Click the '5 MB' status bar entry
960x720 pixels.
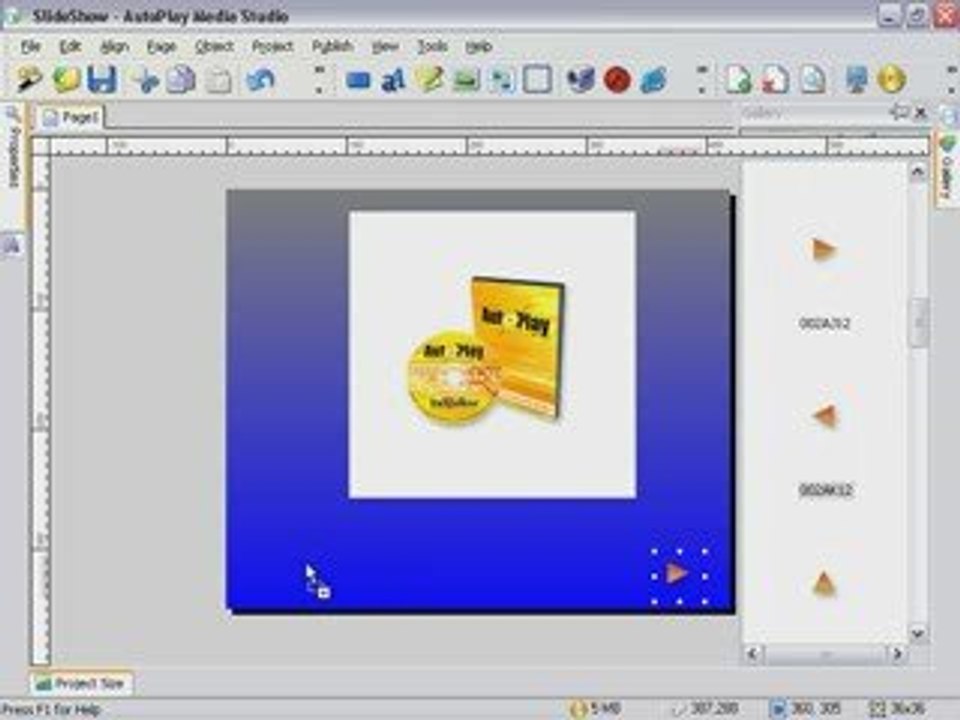(x=596, y=710)
